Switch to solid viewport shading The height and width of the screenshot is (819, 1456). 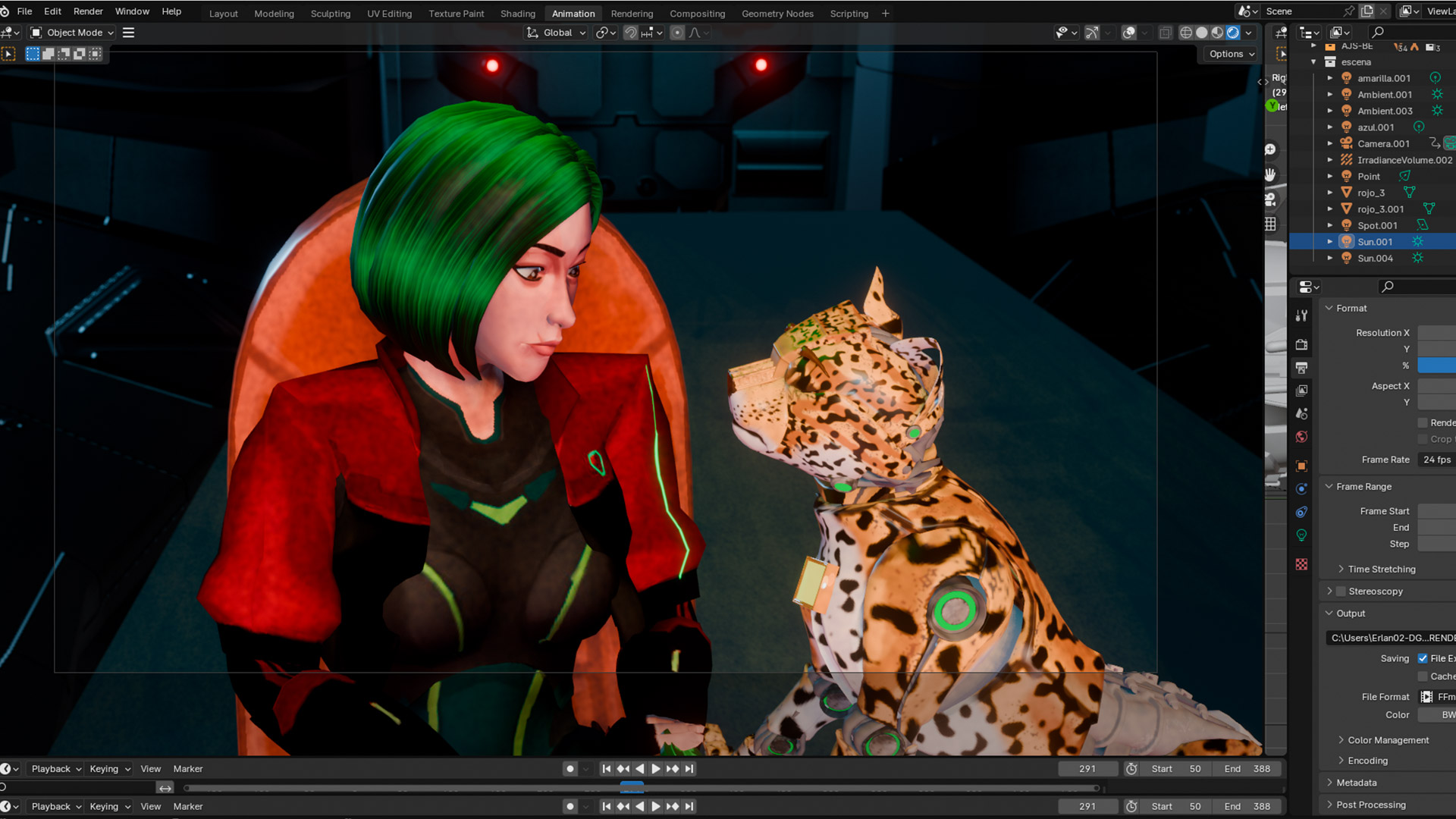click(x=1202, y=33)
